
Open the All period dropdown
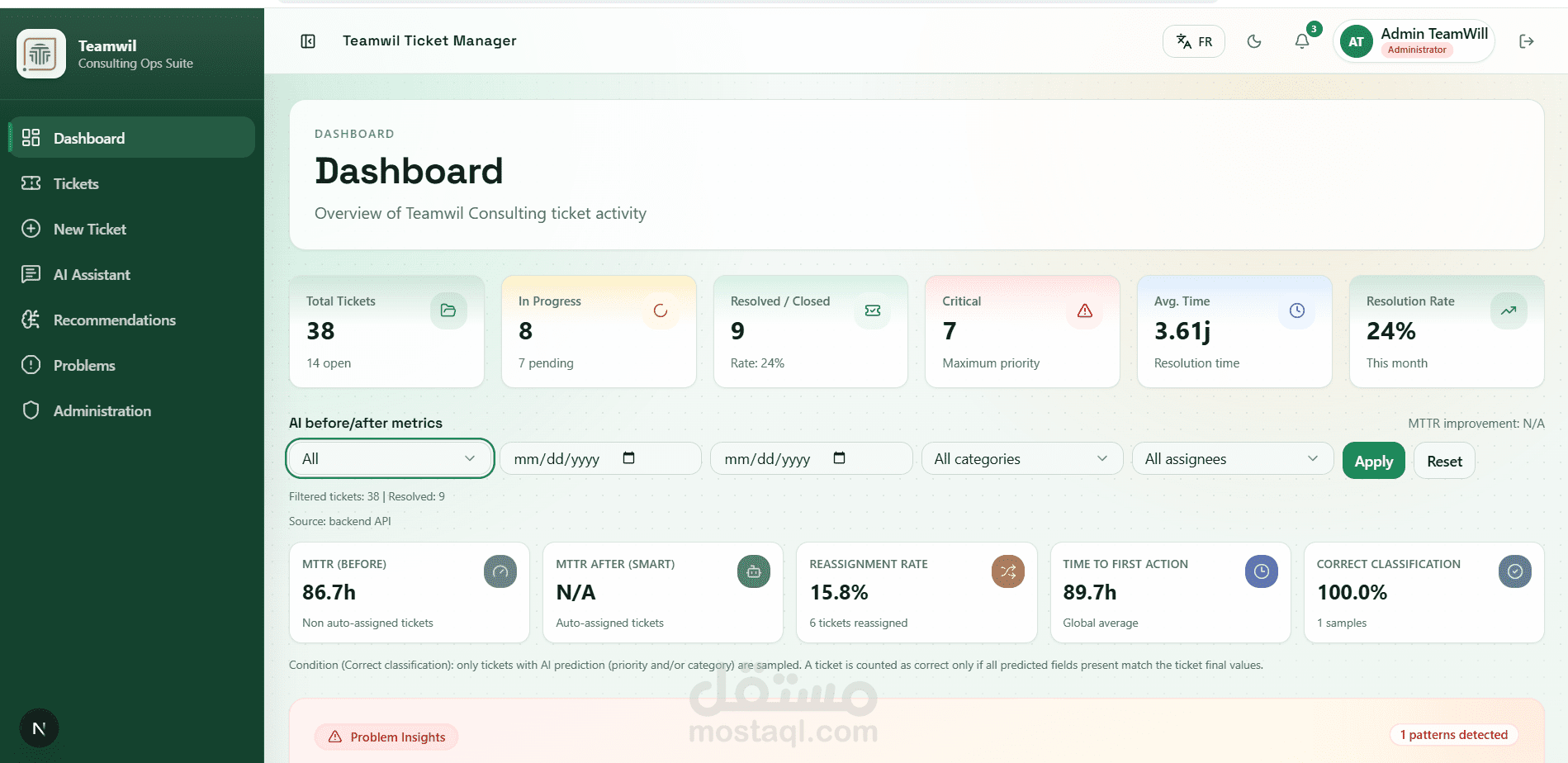tap(390, 459)
